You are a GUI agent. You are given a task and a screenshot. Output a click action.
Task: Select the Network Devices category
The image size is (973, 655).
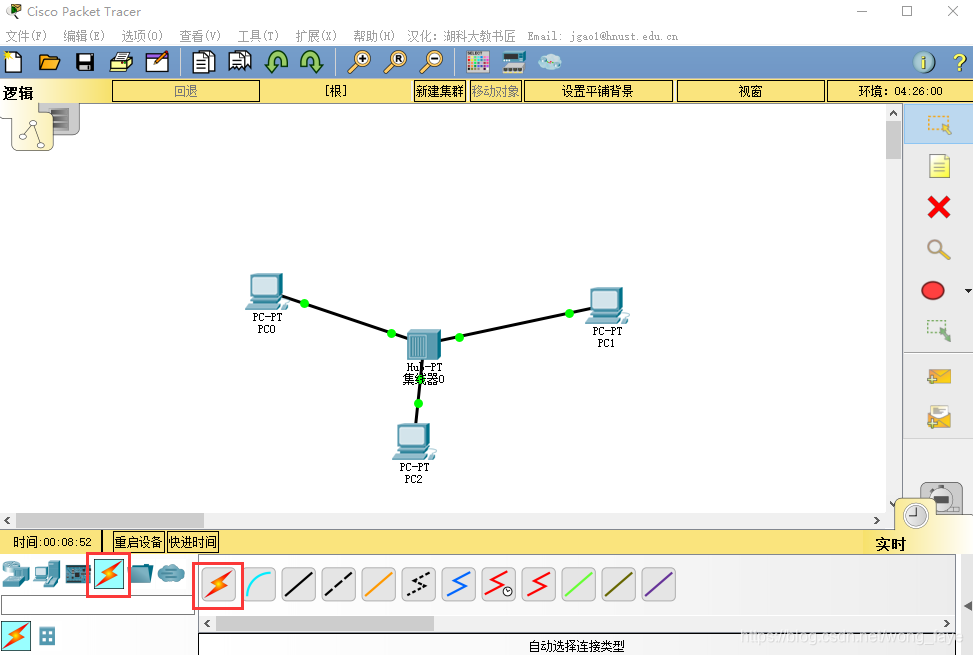pyautogui.click(x=16, y=574)
